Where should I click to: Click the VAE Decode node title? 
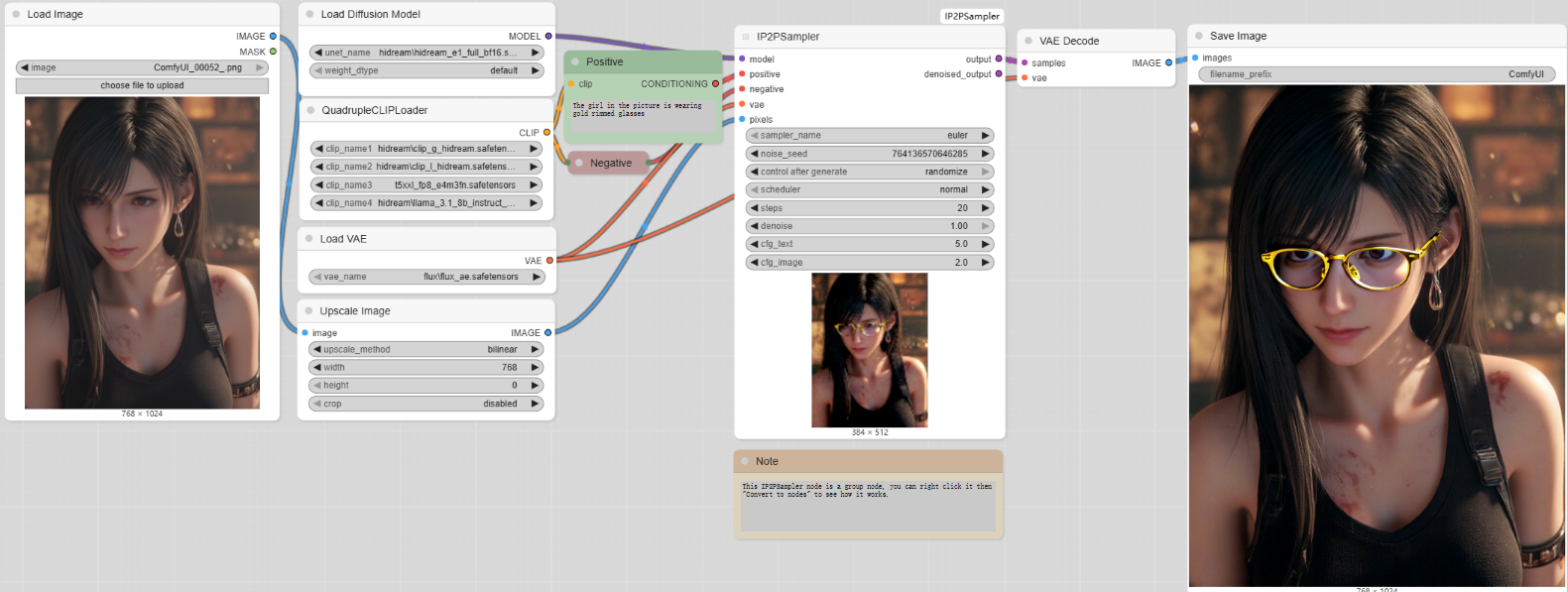tap(1069, 41)
